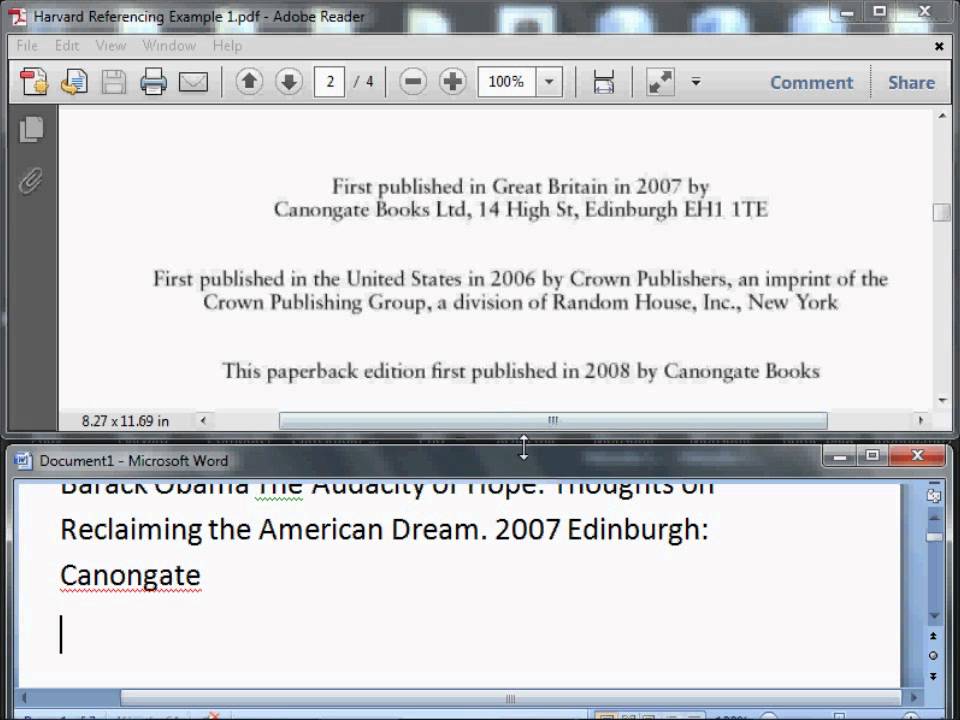The width and height of the screenshot is (960, 720).
Task: Open the Window menu in Adobe Reader
Action: tap(169, 45)
